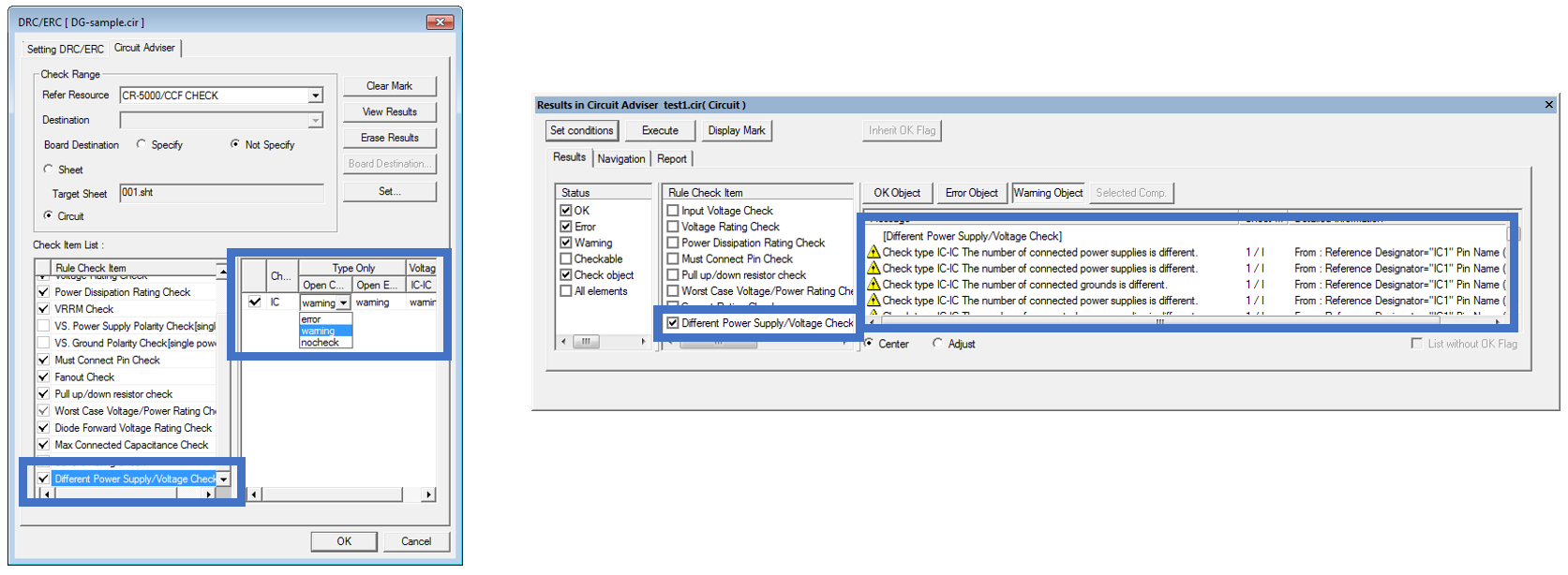1568x575 pixels.
Task: Choose nocheck from the dropdown list
Action: point(325,343)
